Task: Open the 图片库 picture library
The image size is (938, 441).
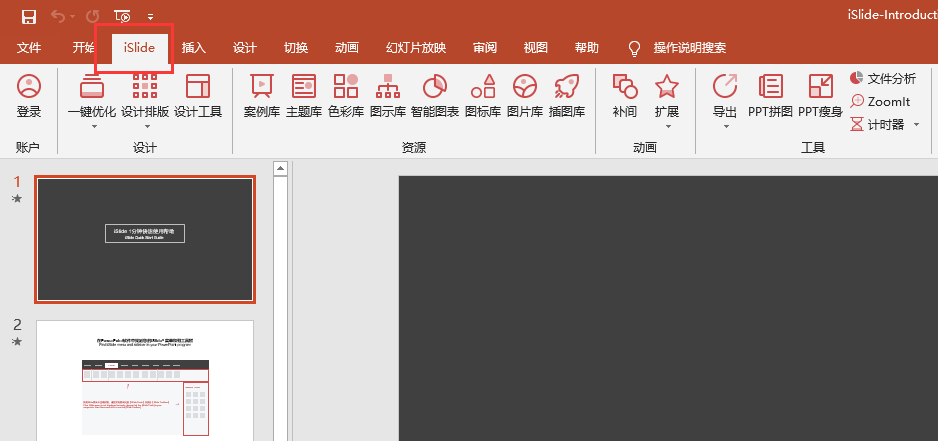Action: (524, 95)
